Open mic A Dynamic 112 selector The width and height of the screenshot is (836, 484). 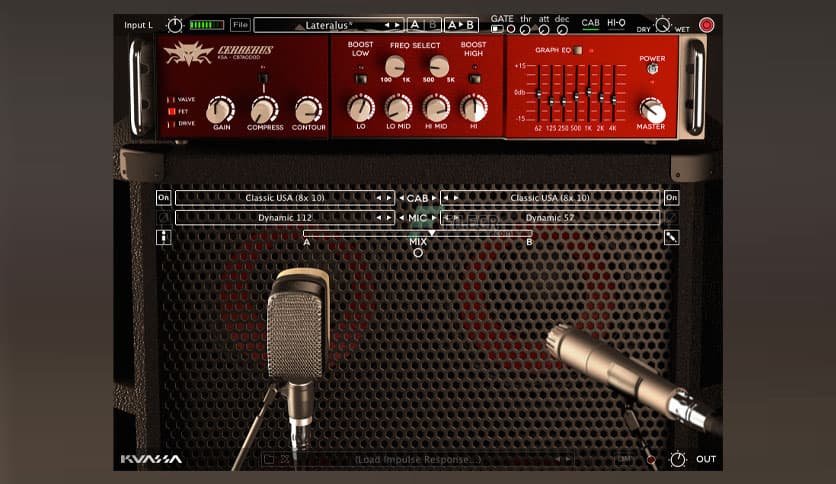coord(285,217)
